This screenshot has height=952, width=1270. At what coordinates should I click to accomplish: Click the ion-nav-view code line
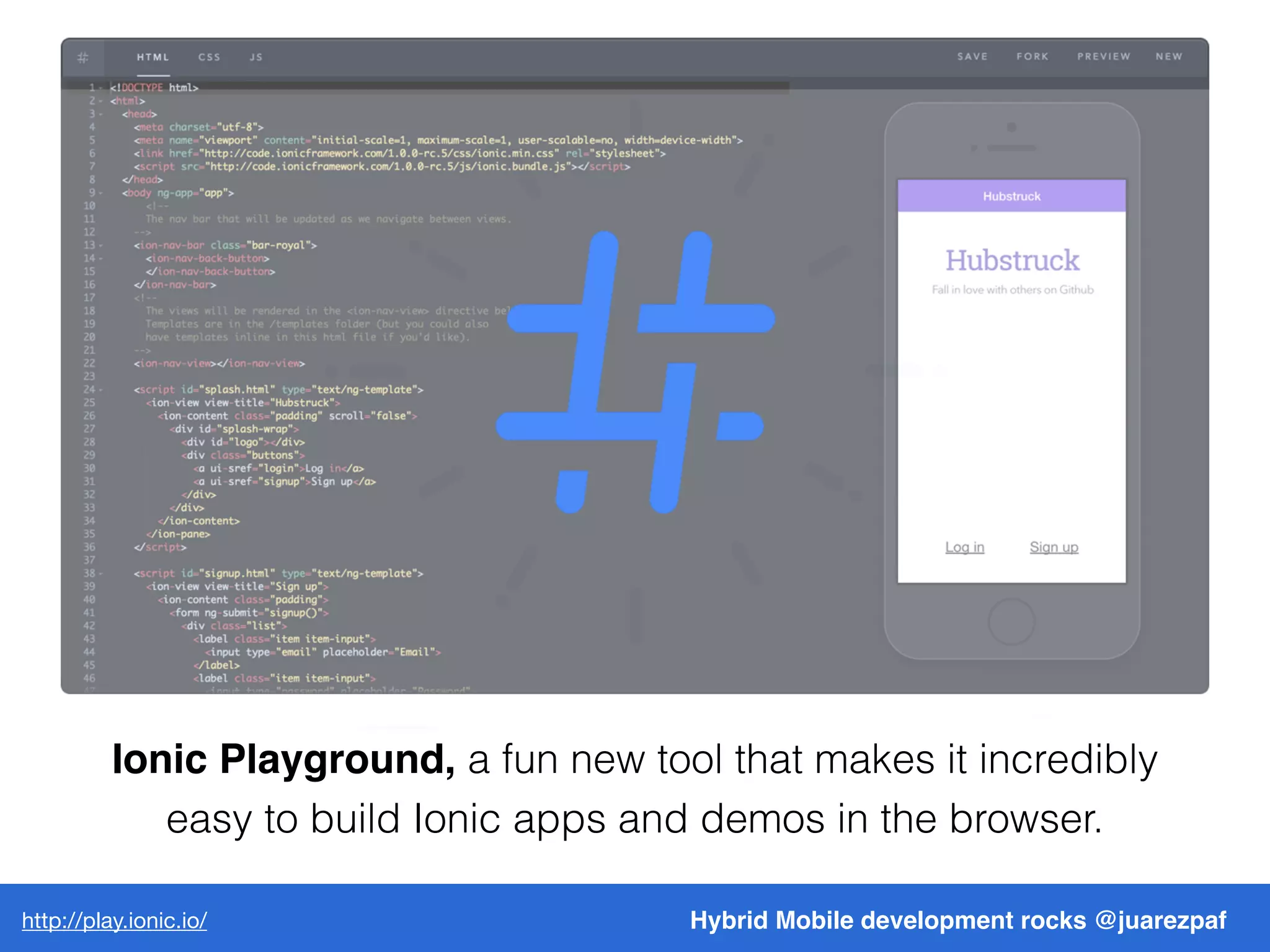[220, 364]
